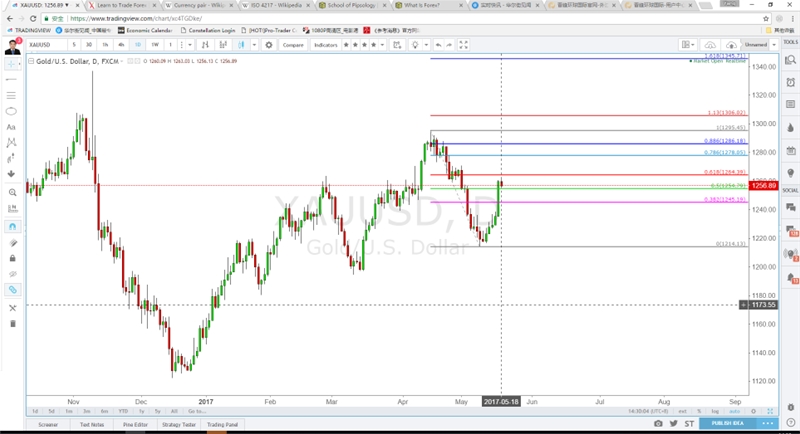Remove drawings using the trash icon
The image size is (800, 434).
click(x=12, y=324)
